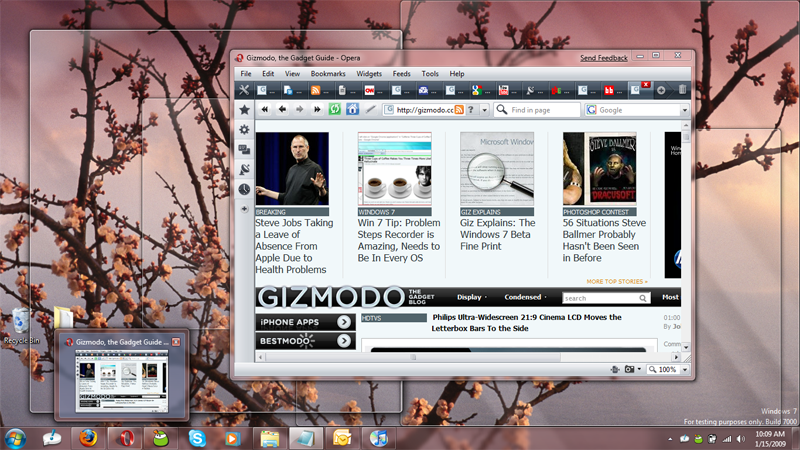
Task: Close the Opera taskbar preview window
Action: tap(176, 342)
